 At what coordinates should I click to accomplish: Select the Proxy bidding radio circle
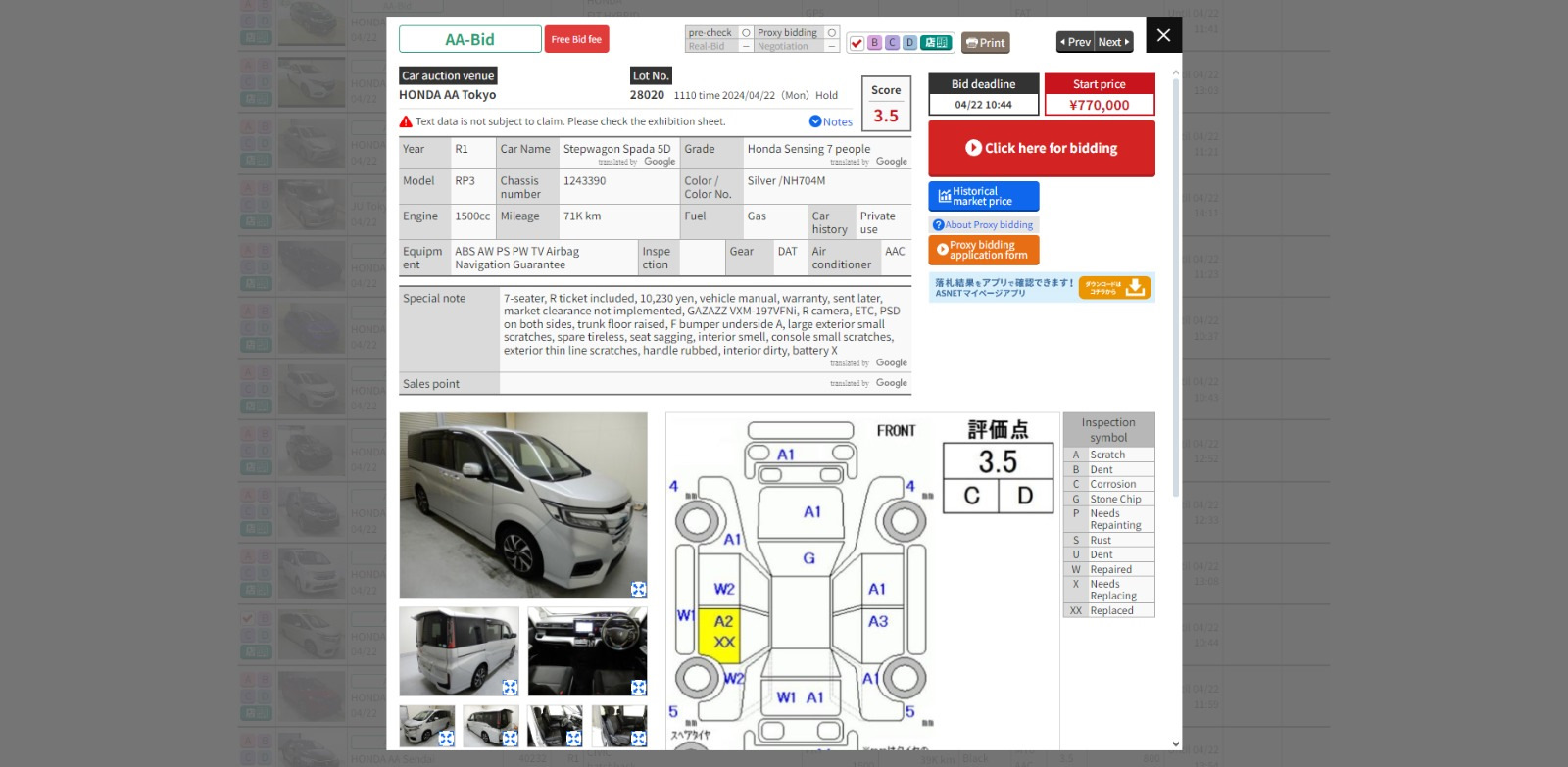pos(832,33)
